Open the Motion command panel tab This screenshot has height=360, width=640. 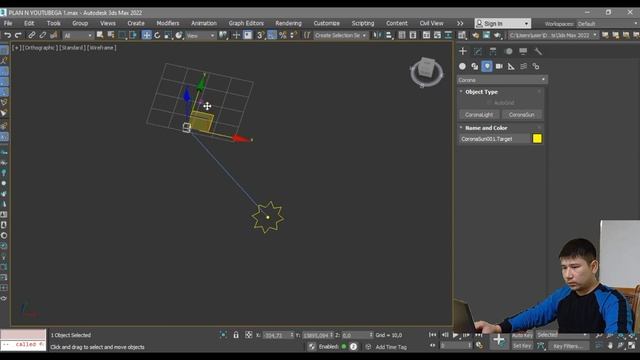(x=508, y=51)
